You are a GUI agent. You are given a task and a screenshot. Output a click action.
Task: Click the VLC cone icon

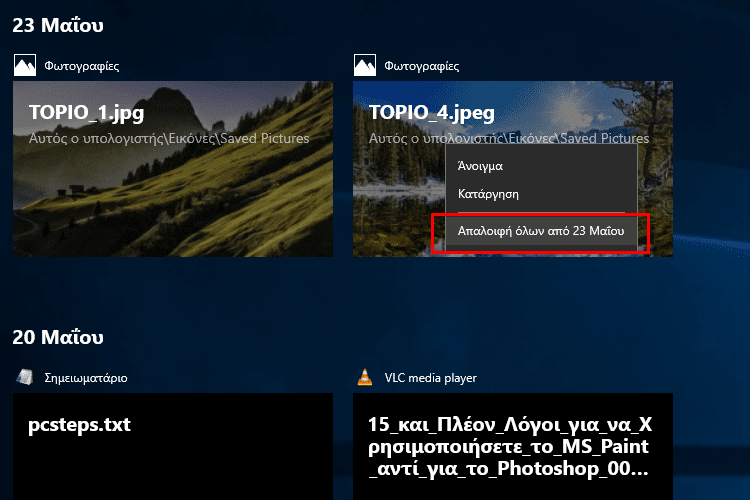click(x=365, y=377)
